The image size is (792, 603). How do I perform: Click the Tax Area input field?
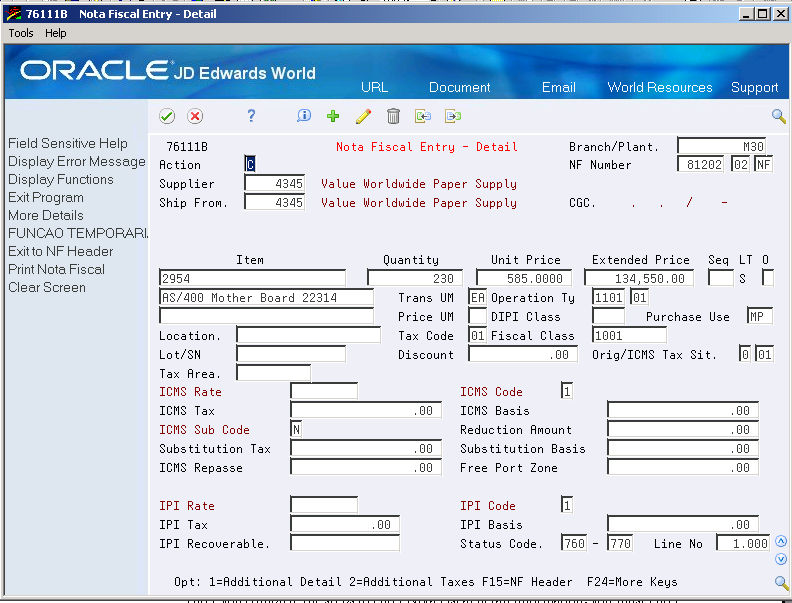(x=274, y=374)
